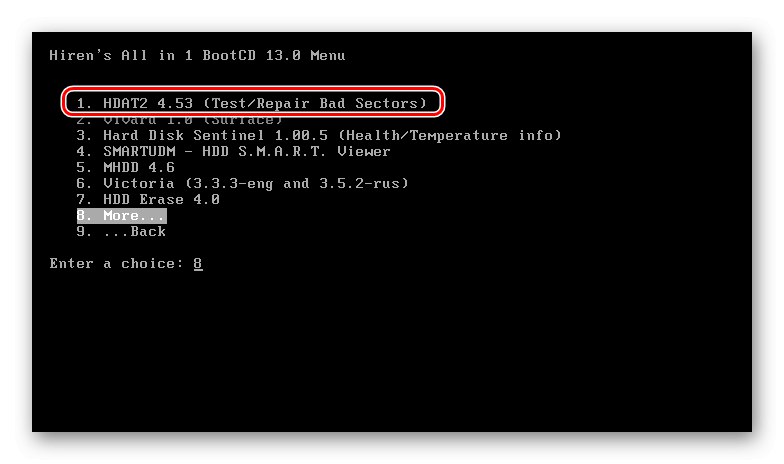Open the highlighted More... entry
784x464 pixels.
[122, 216]
